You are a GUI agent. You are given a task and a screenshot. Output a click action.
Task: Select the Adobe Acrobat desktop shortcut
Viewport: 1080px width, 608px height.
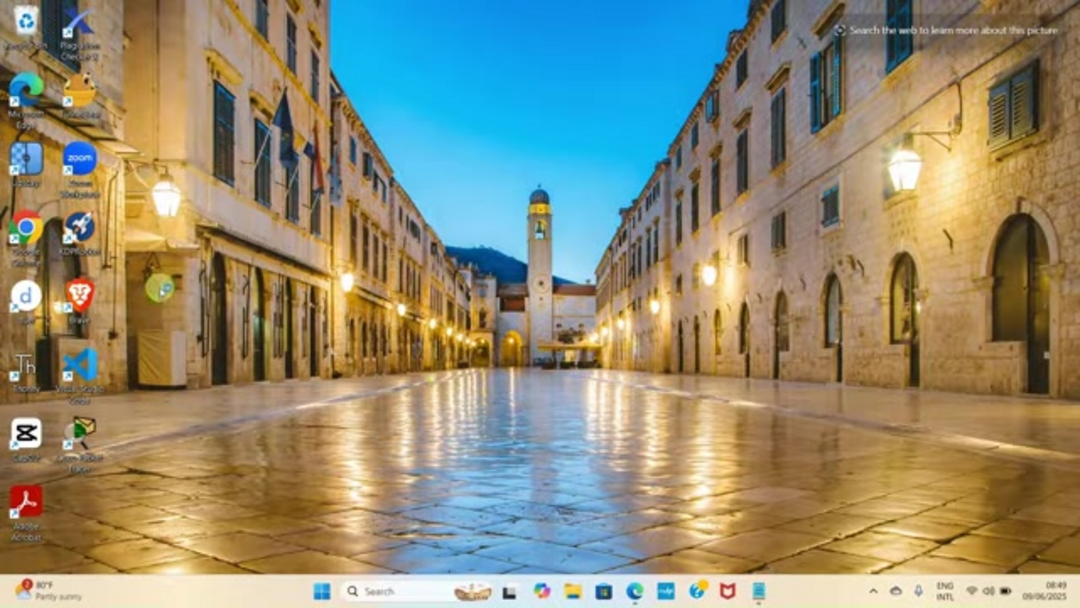click(x=26, y=501)
